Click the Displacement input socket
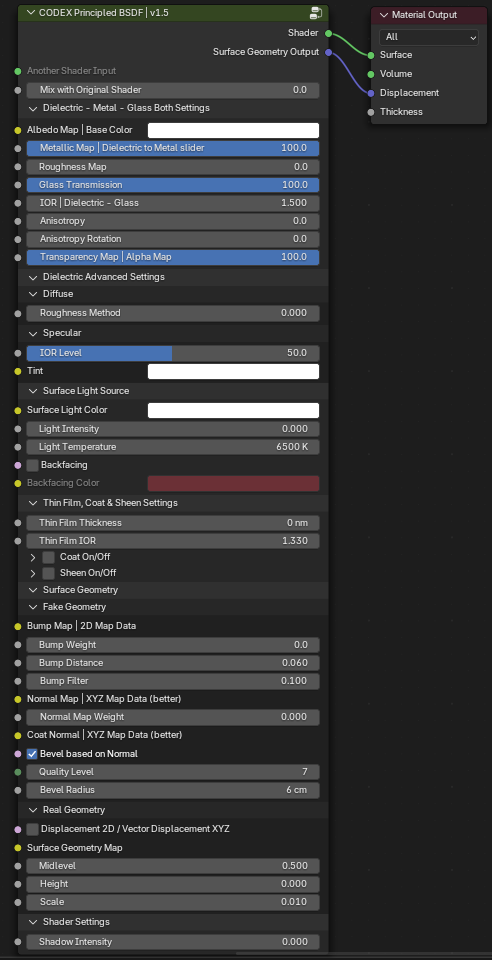The image size is (492, 960). pyautogui.click(x=371, y=93)
